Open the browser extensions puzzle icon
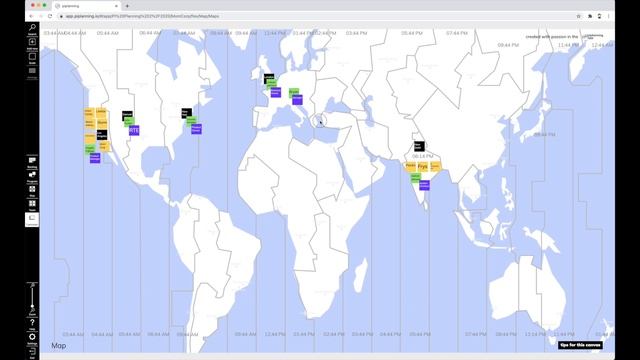This screenshot has height=360, width=640. click(x=590, y=16)
